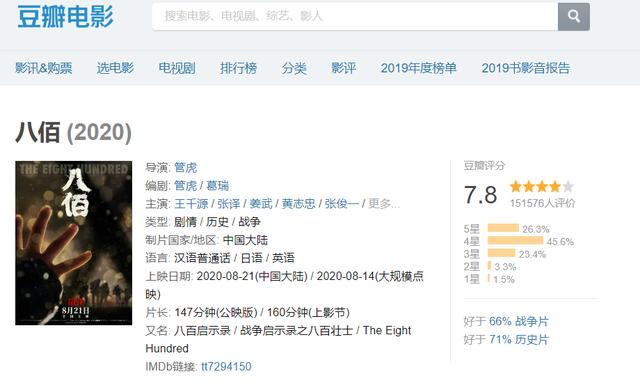This screenshot has height=390, width=640.
Task: Open 71% 历史片 comparison link
Action: (518, 339)
